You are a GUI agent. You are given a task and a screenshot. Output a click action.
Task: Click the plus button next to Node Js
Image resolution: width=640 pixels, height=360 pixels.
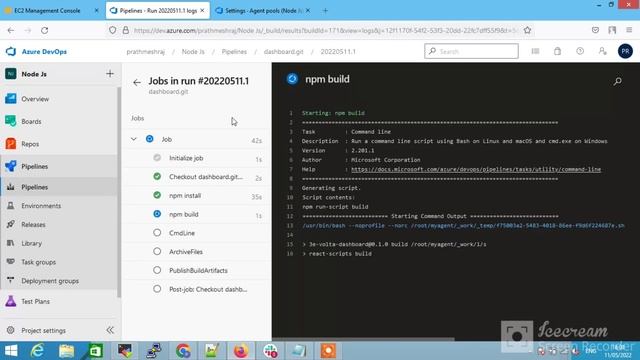110,73
